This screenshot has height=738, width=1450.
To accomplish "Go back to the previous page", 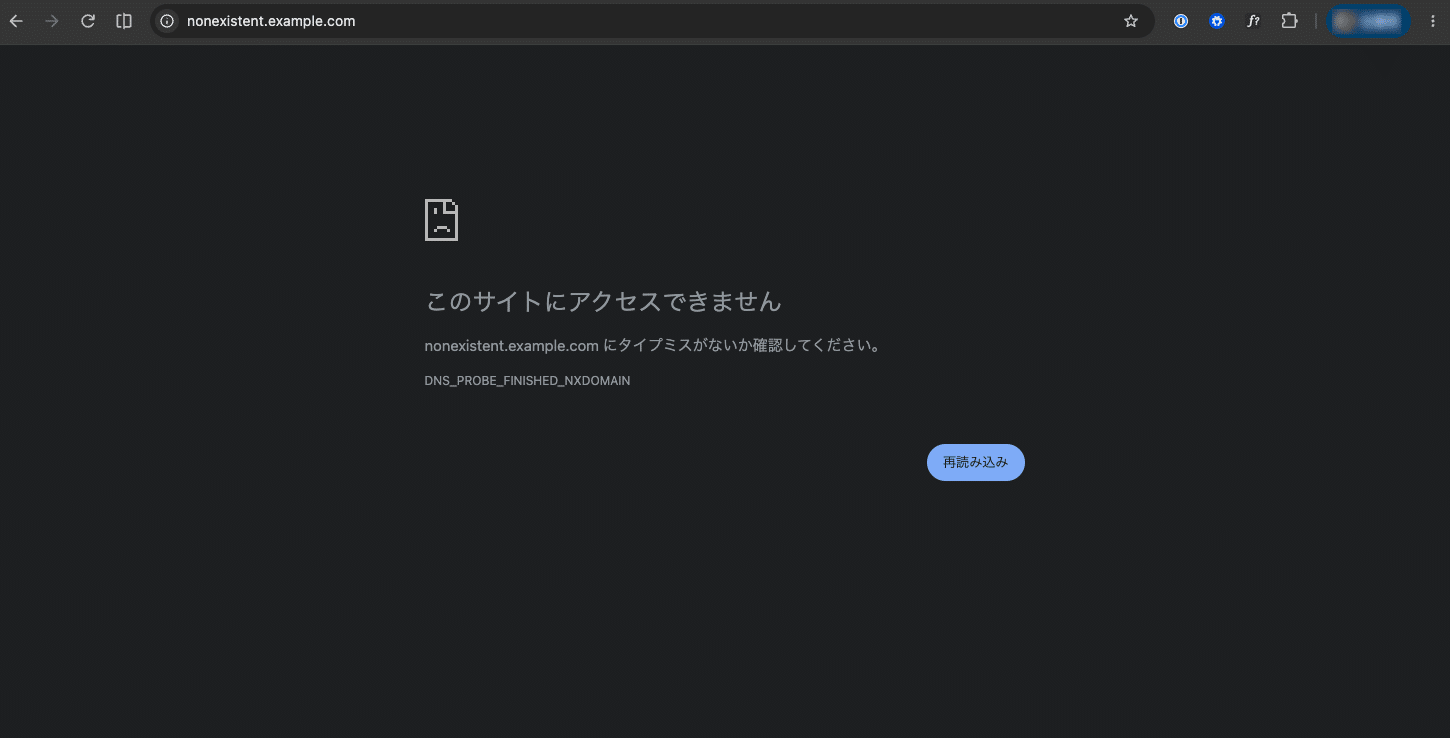I will (x=16, y=21).
